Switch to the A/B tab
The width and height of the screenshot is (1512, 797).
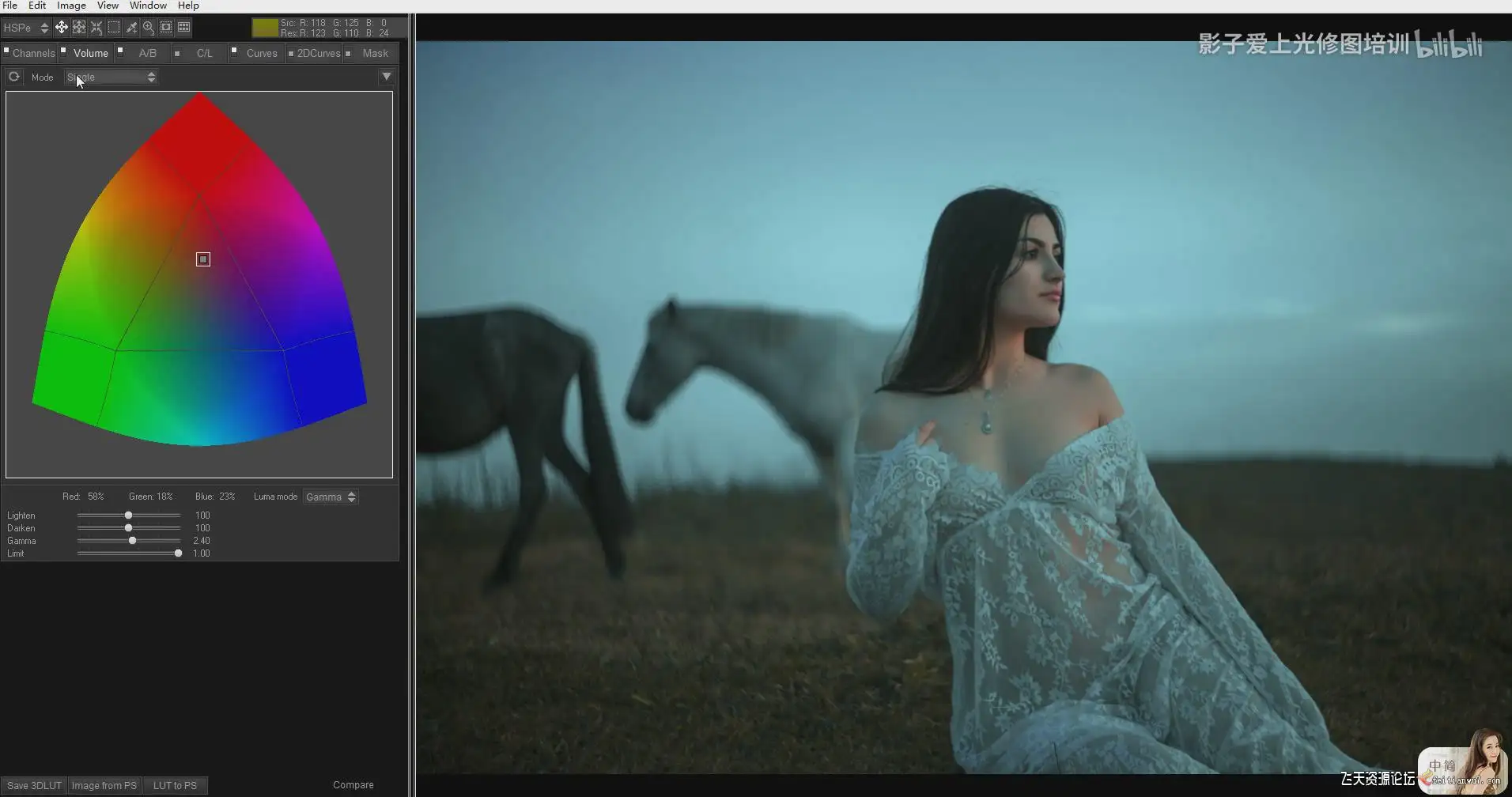click(148, 53)
